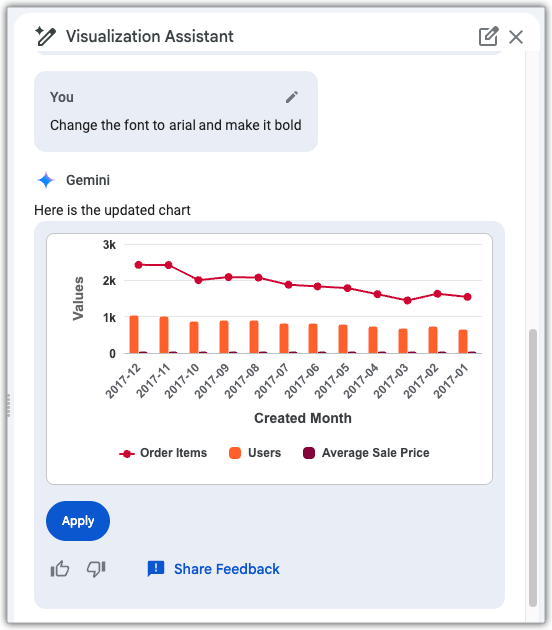Click the vertical scrollbar thumb
The width and height of the screenshot is (552, 630).
click(533, 468)
